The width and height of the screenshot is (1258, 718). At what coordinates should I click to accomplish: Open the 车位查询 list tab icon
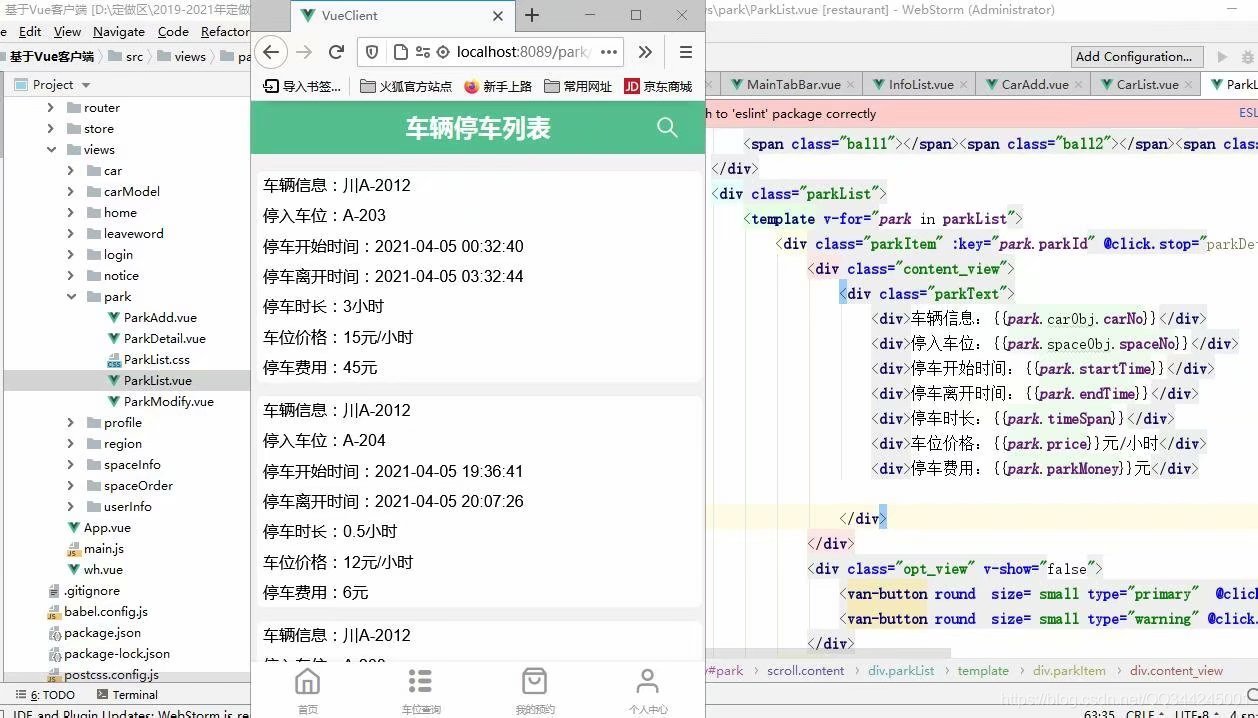tap(420, 691)
